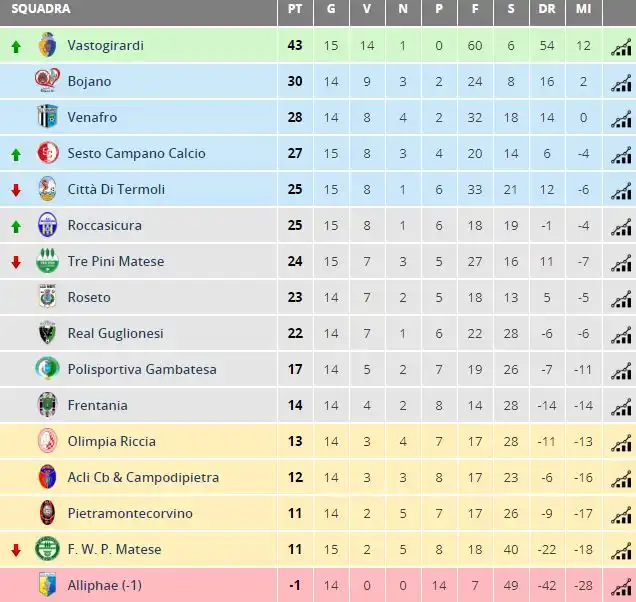The image size is (636, 602).
Task: Sort the table by the PT column header
Action: [295, 9]
